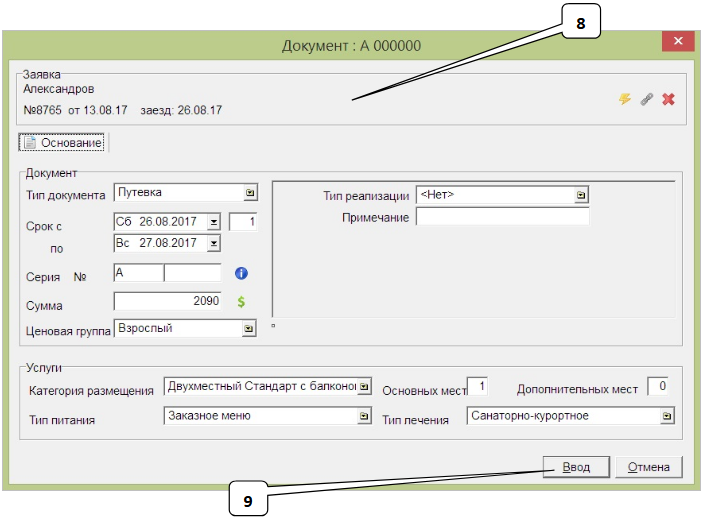Click the Сумма amount field

(172, 300)
